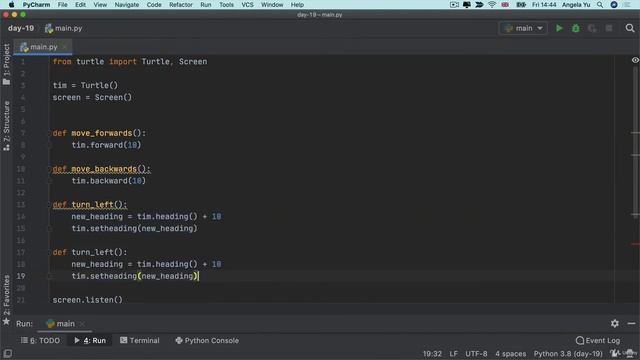Open the Apple menu
The width and height of the screenshot is (640, 360).
tap(11, 5)
